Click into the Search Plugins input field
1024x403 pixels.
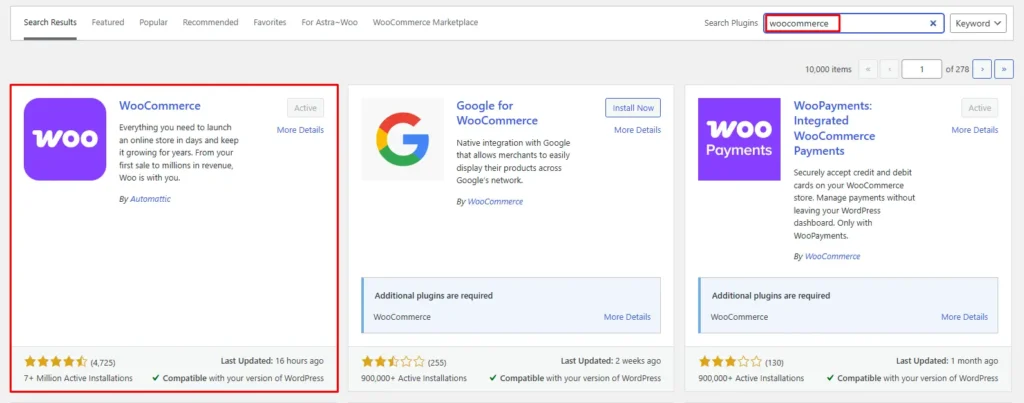[x=854, y=24]
